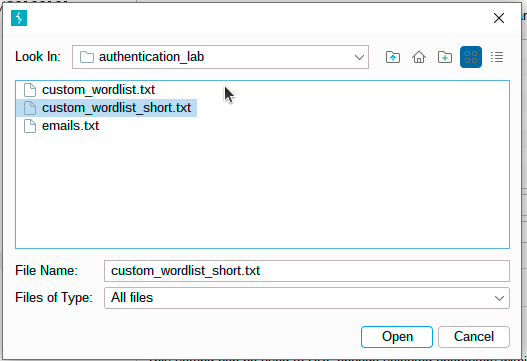Click the Cancel button
Image resolution: width=527 pixels, height=361 pixels.
click(474, 337)
